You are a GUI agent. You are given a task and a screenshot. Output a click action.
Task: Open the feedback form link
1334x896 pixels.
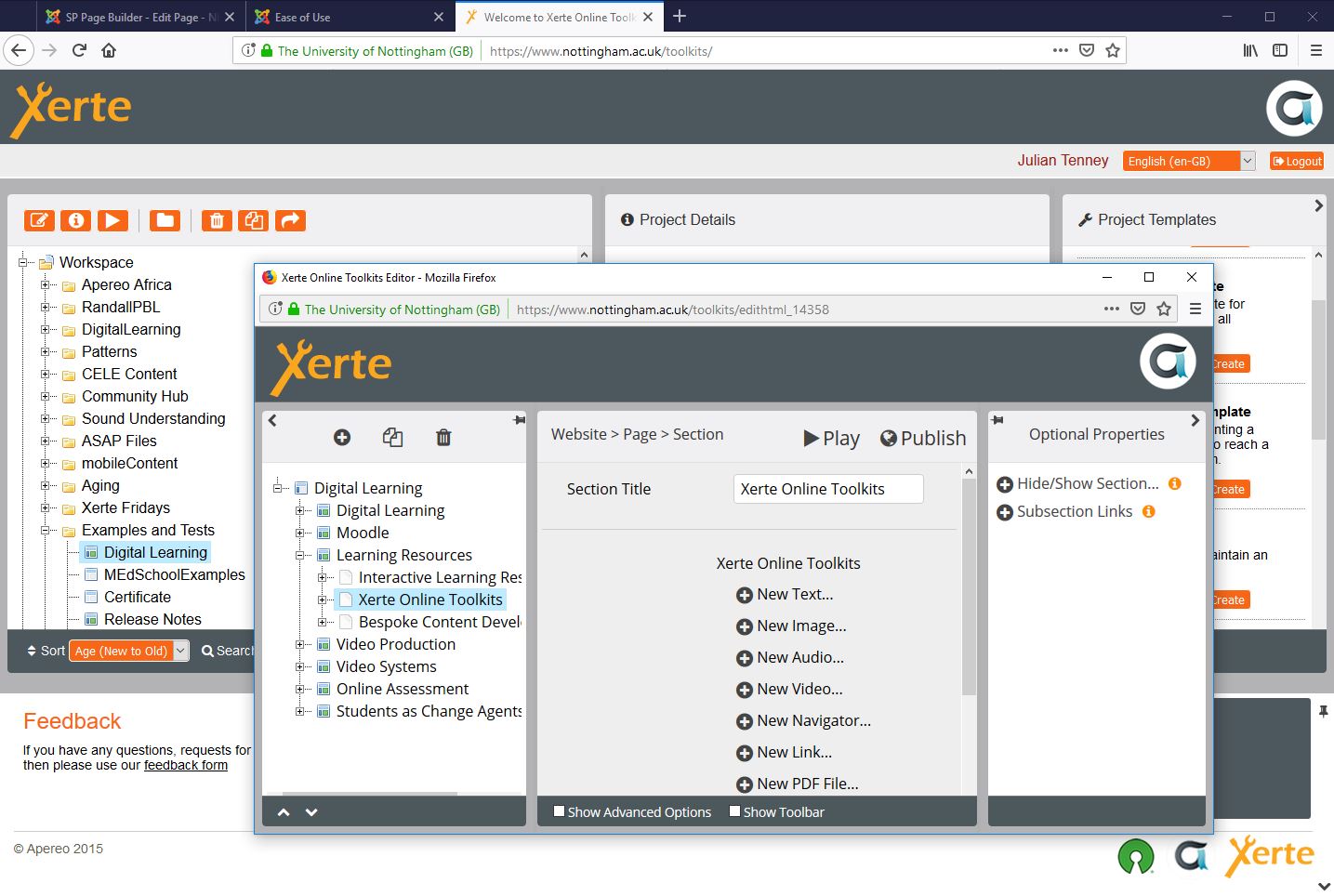point(186,765)
